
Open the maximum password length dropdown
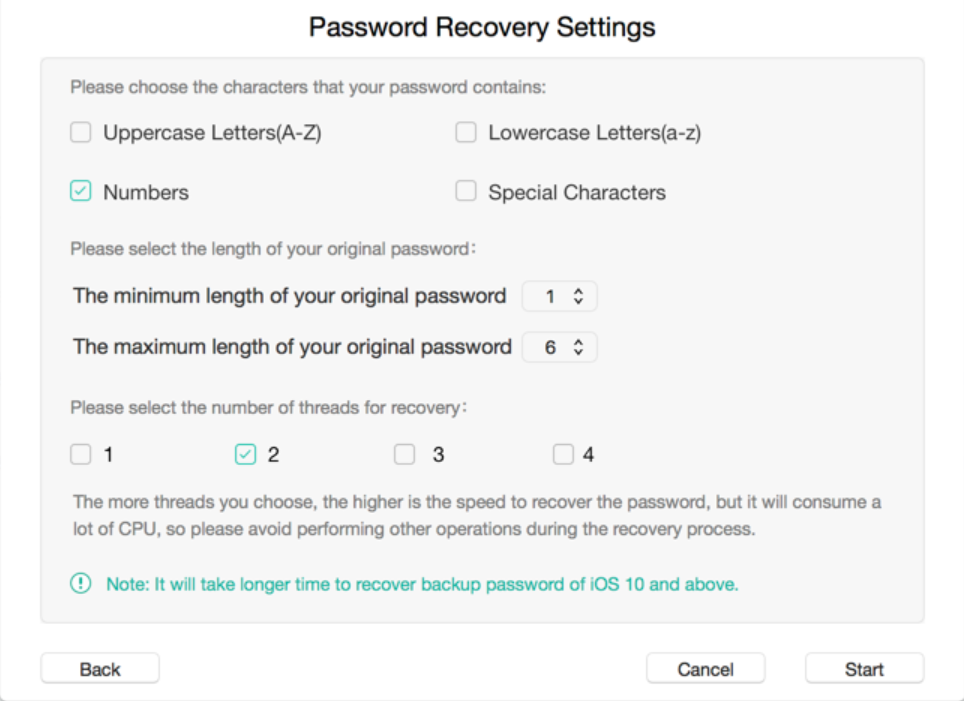pyautogui.click(x=560, y=348)
